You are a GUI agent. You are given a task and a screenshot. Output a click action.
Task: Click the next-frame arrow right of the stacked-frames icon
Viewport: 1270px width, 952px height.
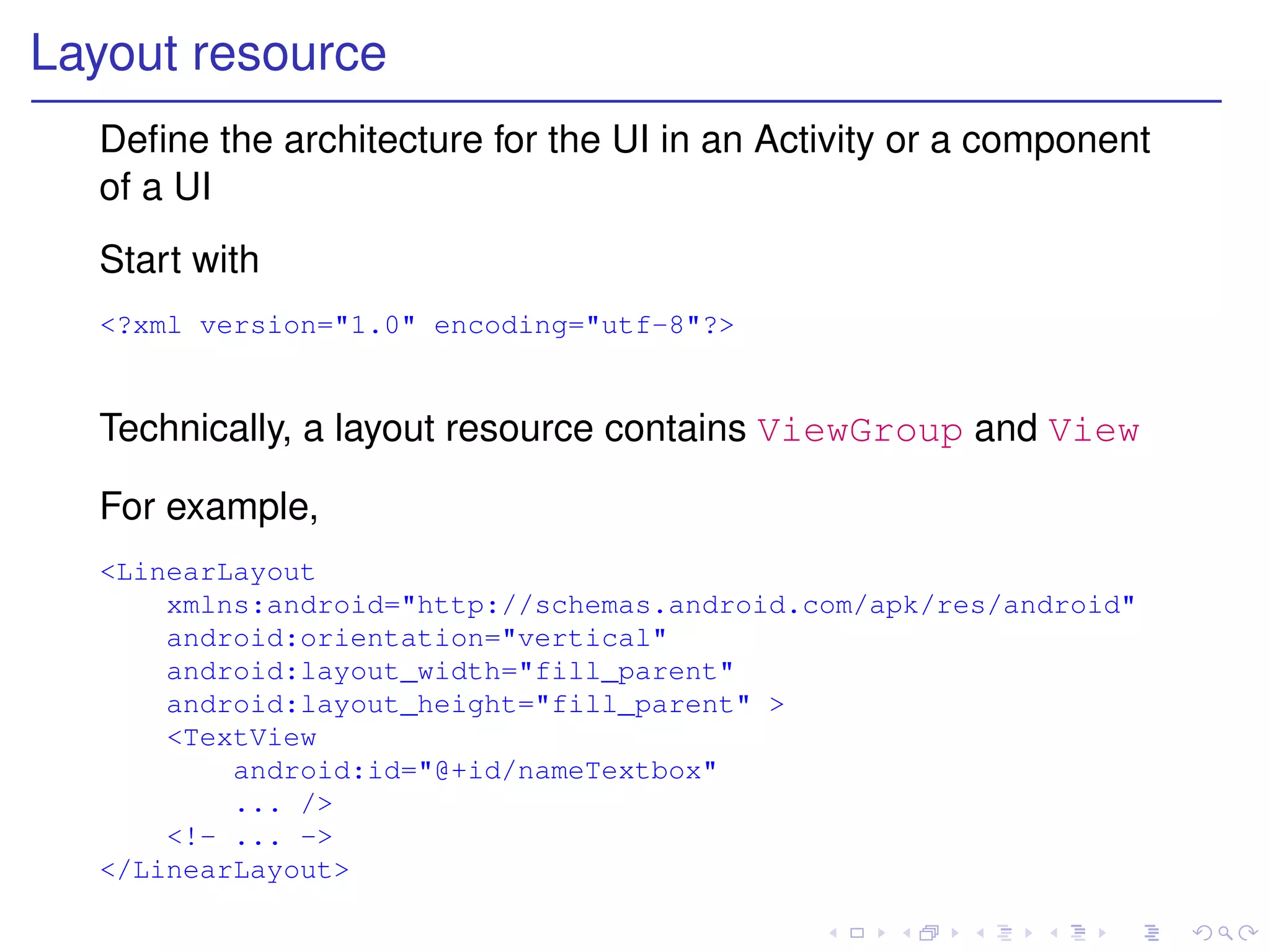955,933
